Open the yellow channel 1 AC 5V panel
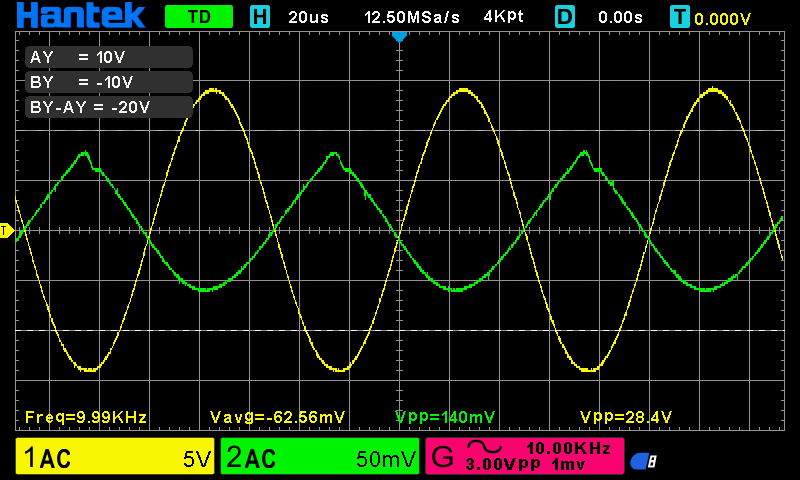This screenshot has height=480, width=800. coord(115,456)
